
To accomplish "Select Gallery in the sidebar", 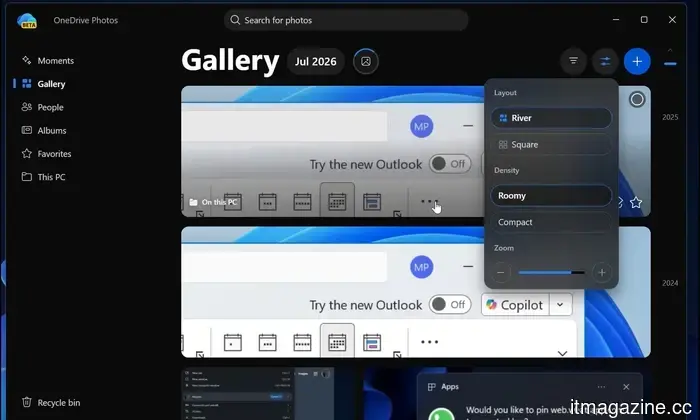I will (44, 83).
